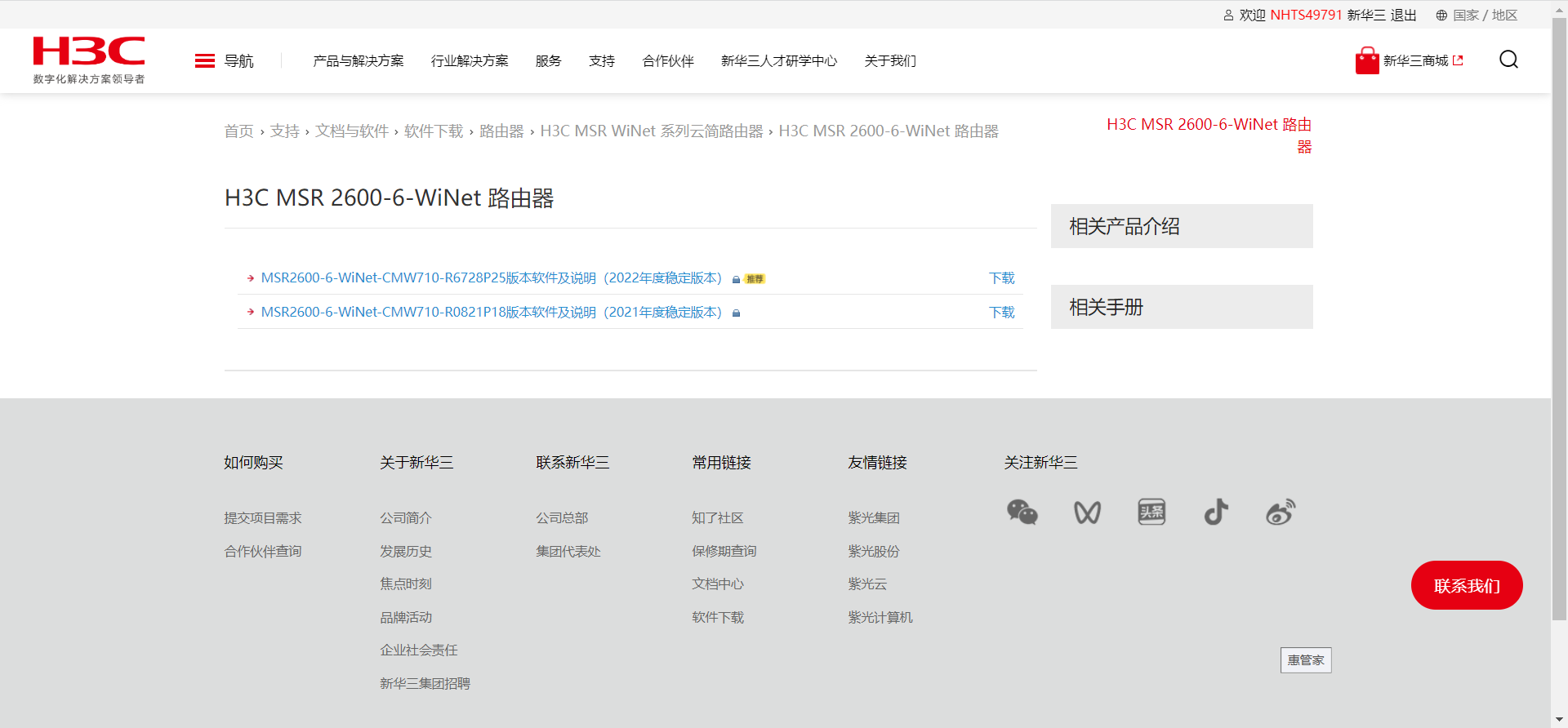Open 国家 / 地区 selector

[x=1486, y=16]
